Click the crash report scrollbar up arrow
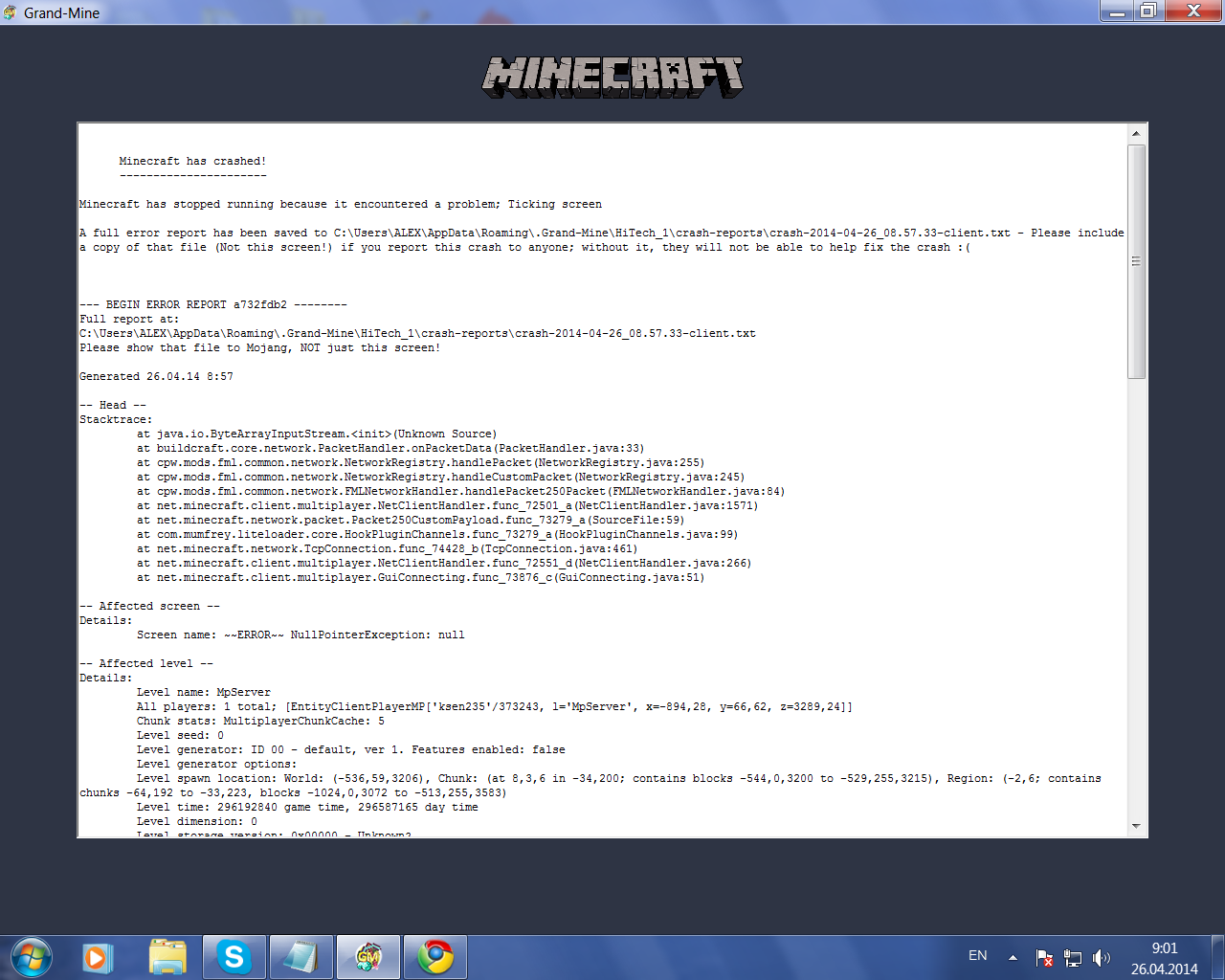 pyautogui.click(x=1136, y=134)
